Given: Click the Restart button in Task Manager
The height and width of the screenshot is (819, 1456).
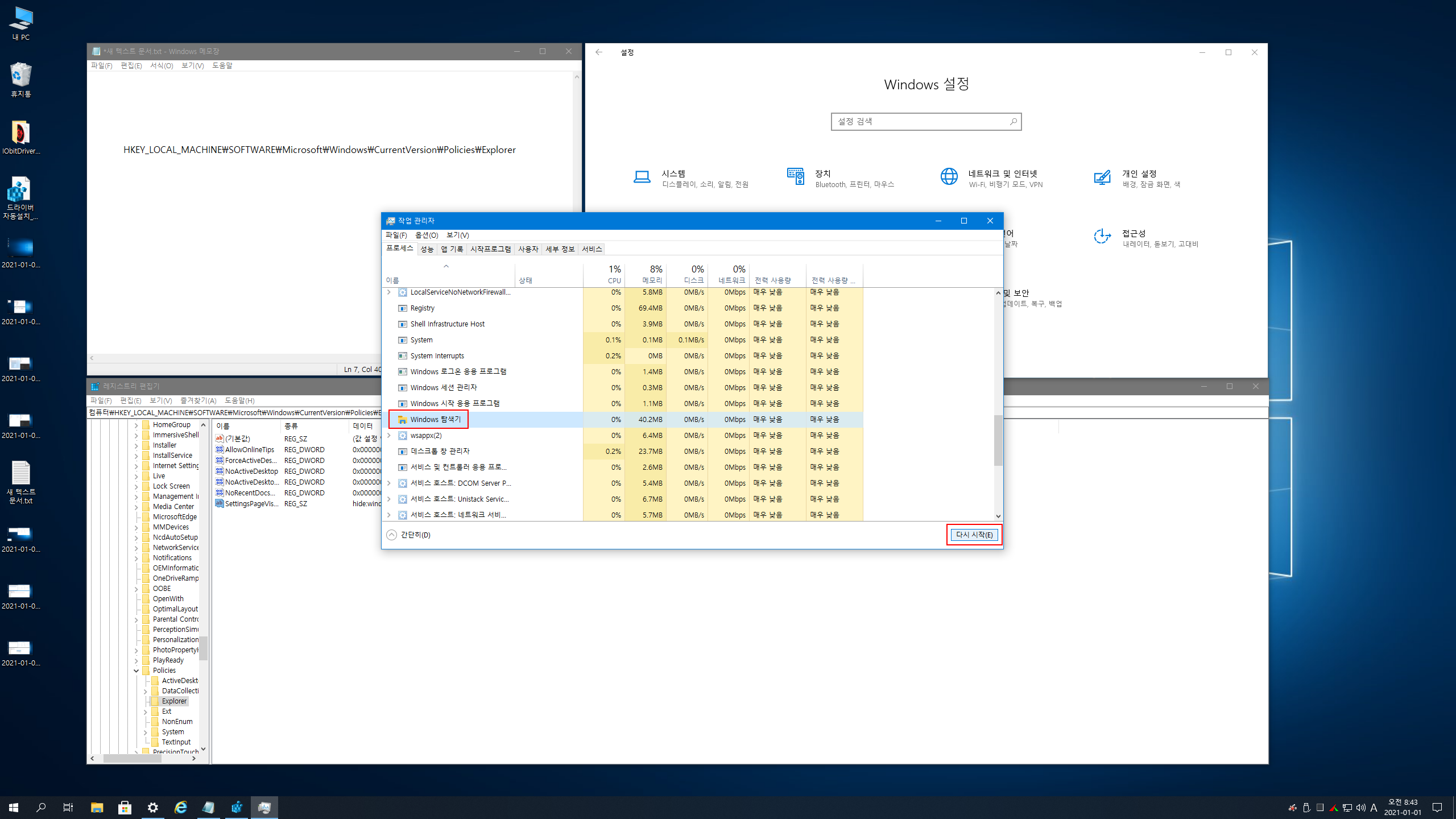Looking at the screenshot, I should click(974, 535).
